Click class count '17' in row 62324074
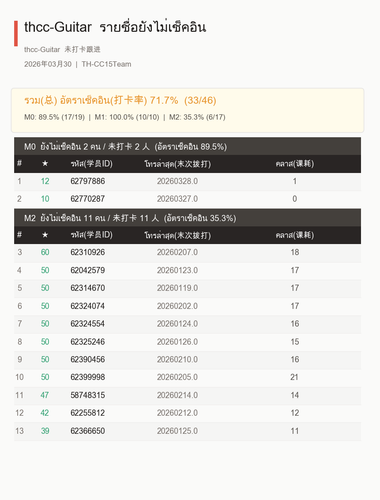The width and height of the screenshot is (380, 500). (x=295, y=306)
